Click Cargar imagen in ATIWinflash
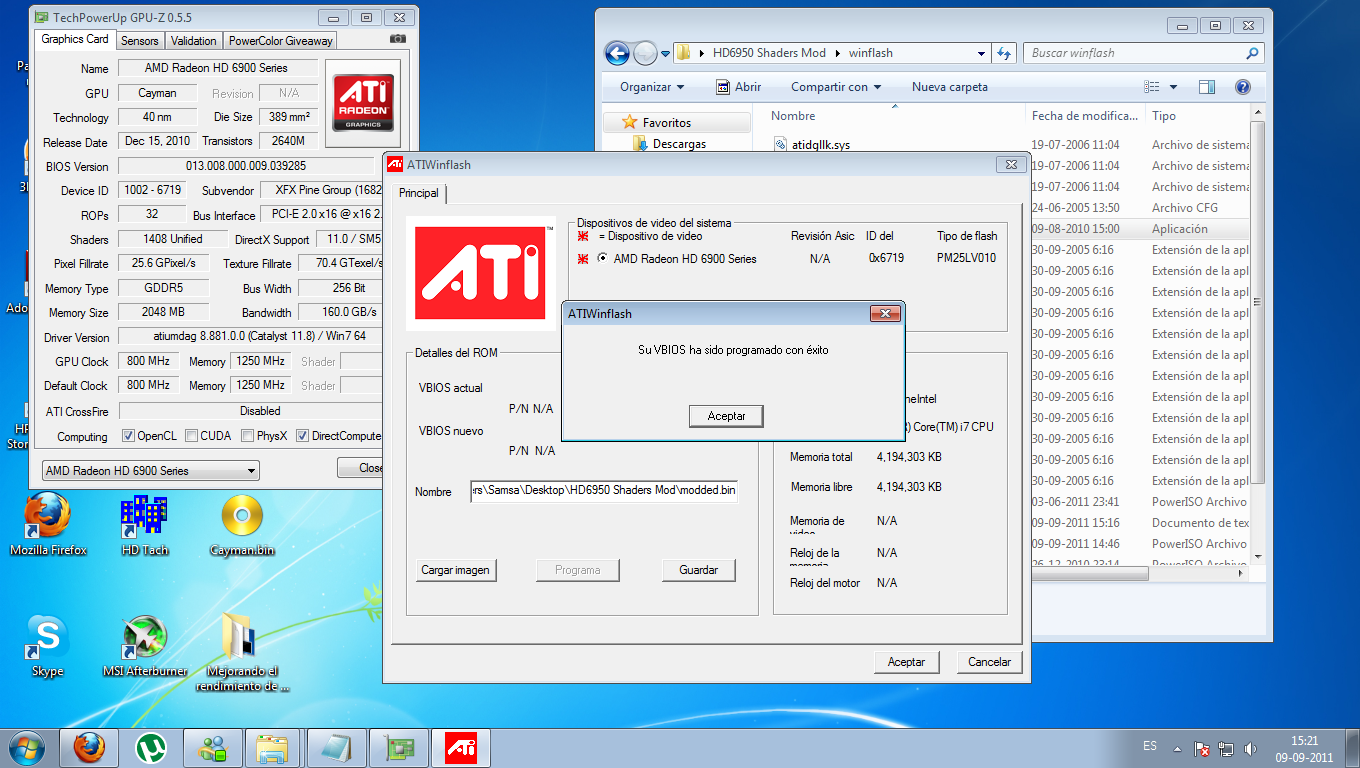This screenshot has height=768, width=1360. (456, 570)
